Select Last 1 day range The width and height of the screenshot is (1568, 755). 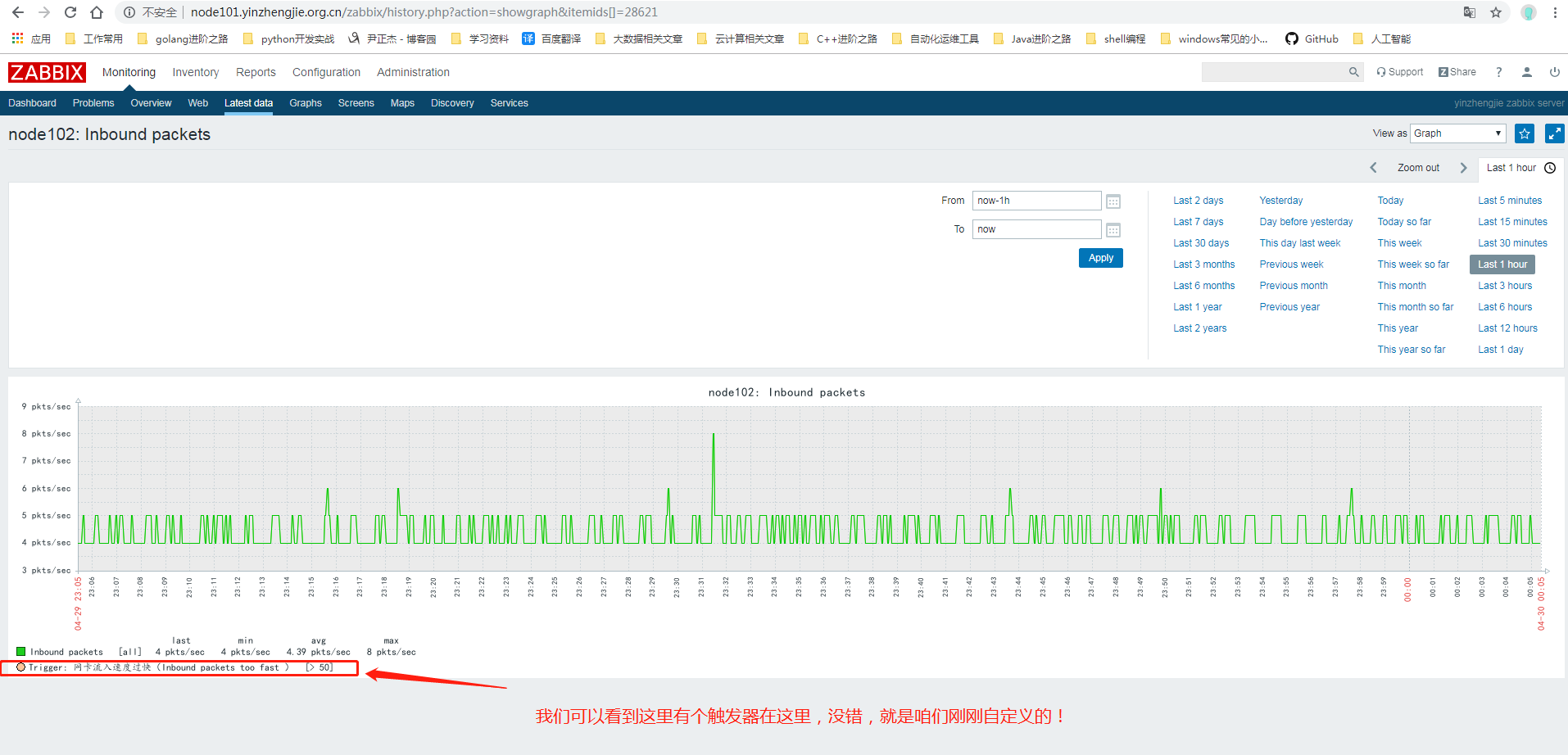[x=1501, y=350]
